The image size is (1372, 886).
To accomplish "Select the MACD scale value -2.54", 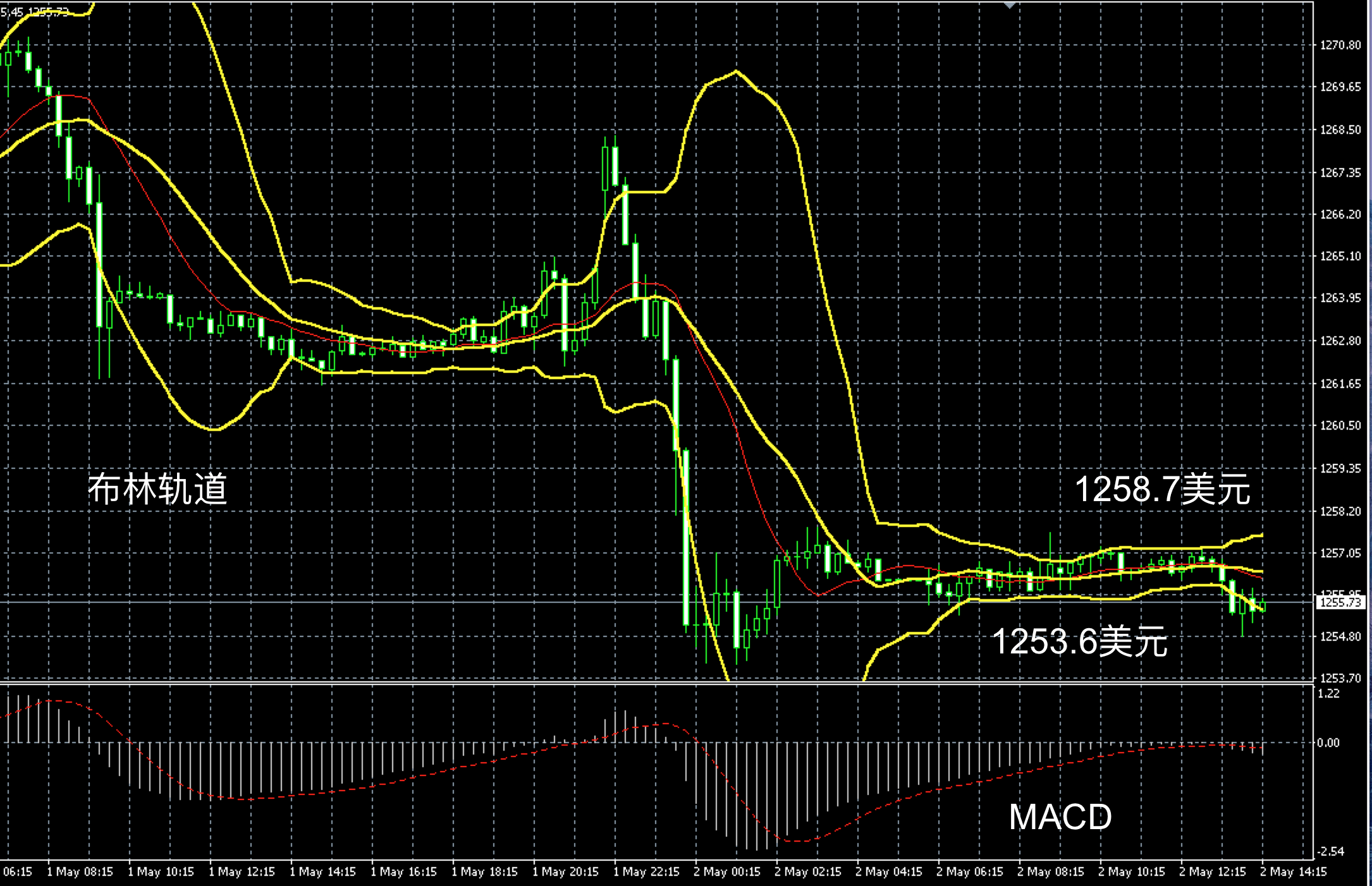I will [x=1332, y=851].
